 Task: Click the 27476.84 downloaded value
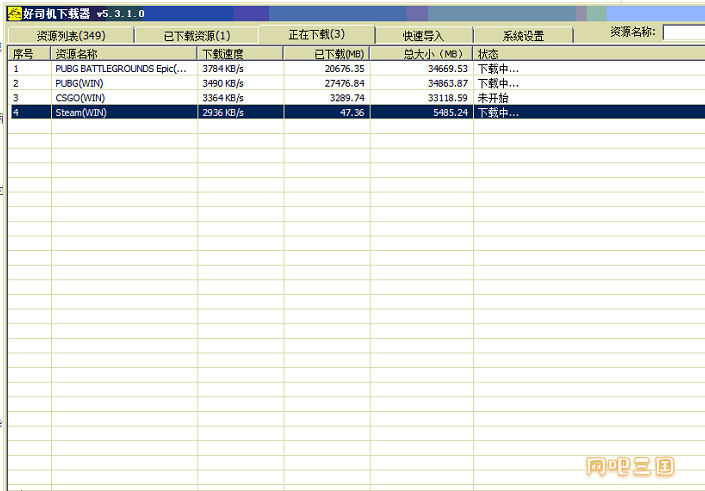pyautogui.click(x=344, y=83)
